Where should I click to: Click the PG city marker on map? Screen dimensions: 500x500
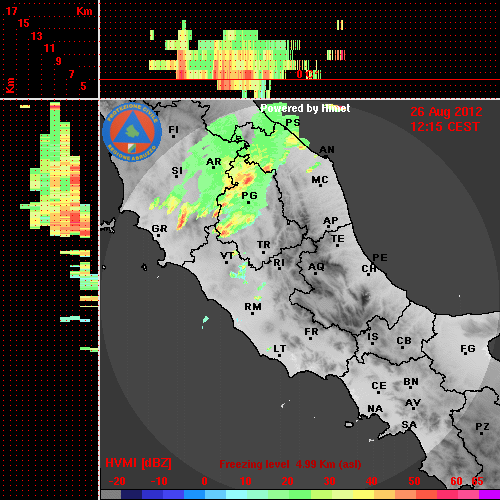pyautogui.click(x=248, y=202)
